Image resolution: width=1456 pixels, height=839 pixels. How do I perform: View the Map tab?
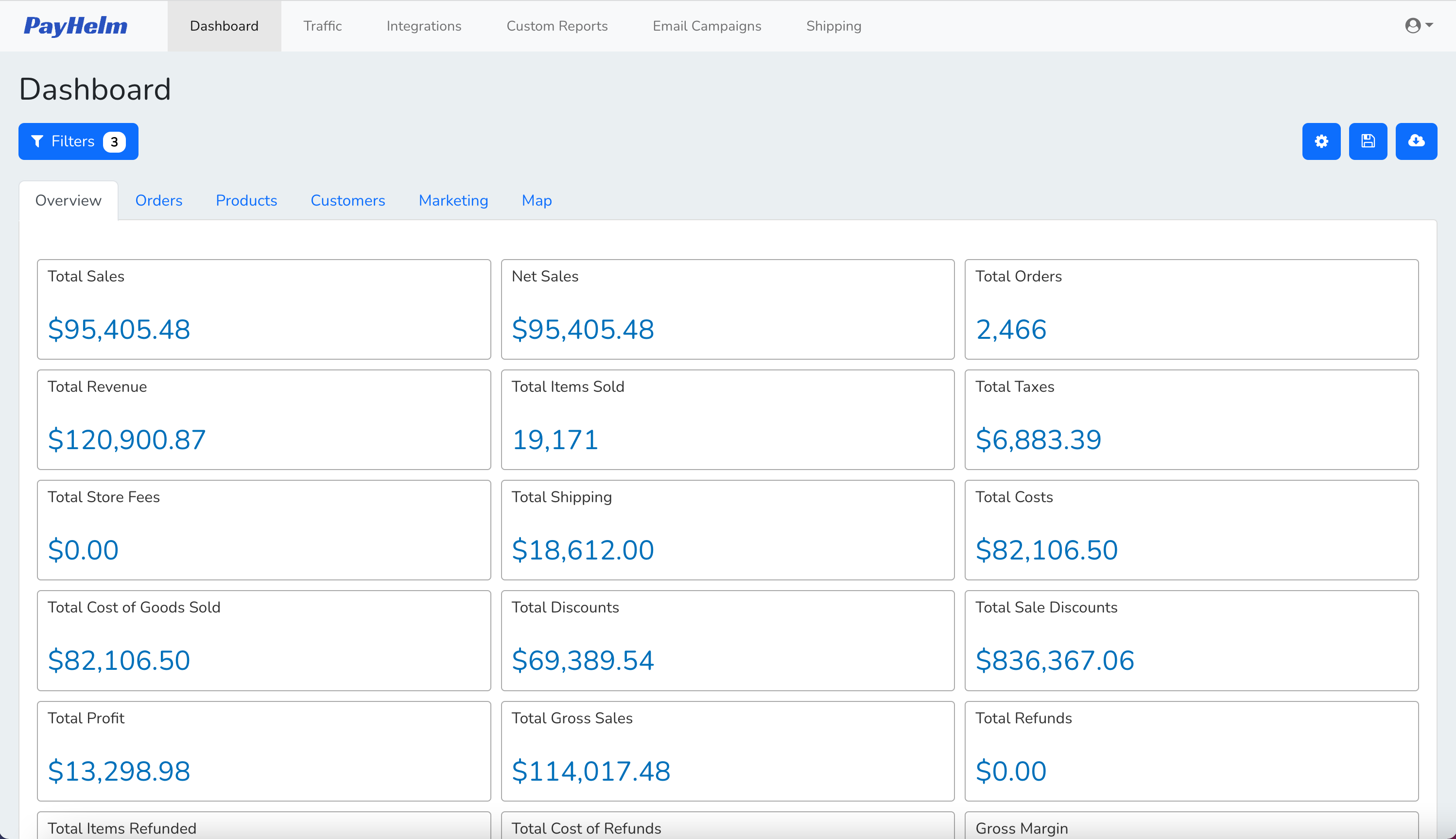click(x=536, y=200)
